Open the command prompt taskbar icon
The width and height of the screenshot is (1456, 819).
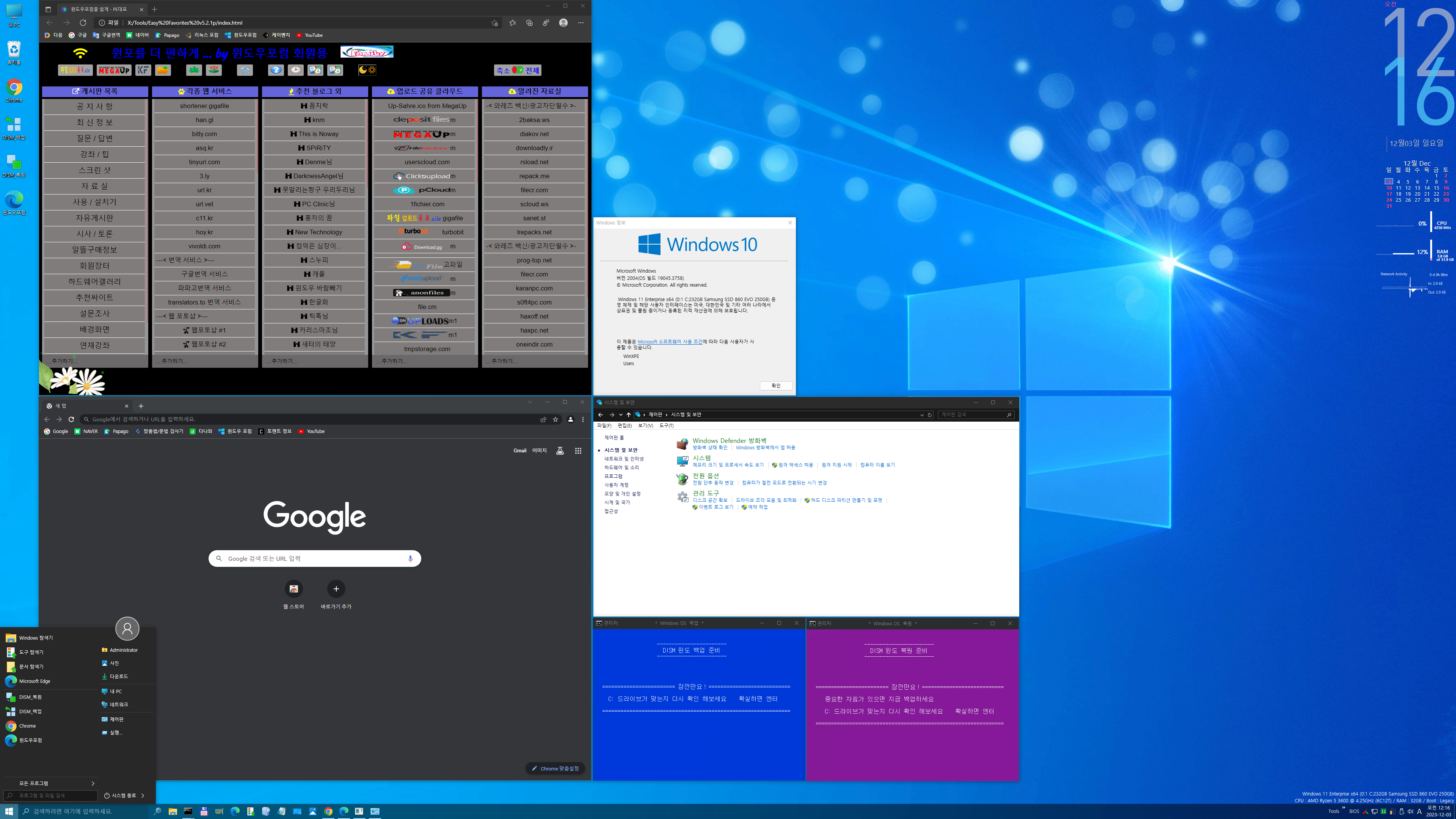[x=188, y=811]
